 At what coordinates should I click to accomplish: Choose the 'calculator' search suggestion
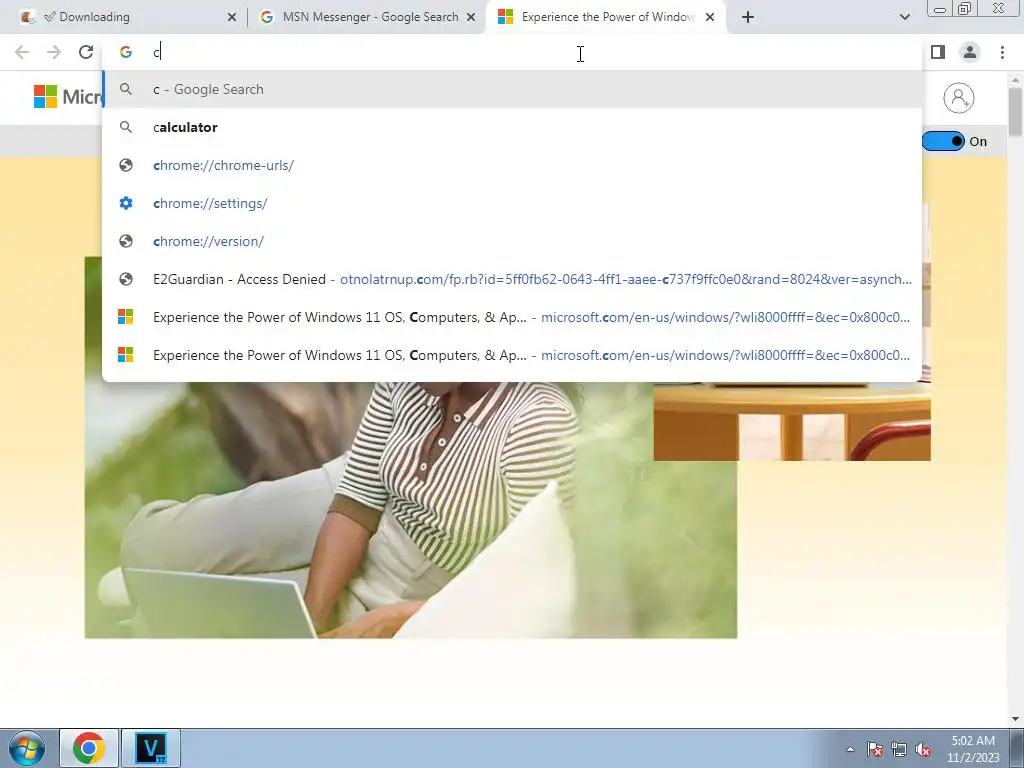point(512,127)
